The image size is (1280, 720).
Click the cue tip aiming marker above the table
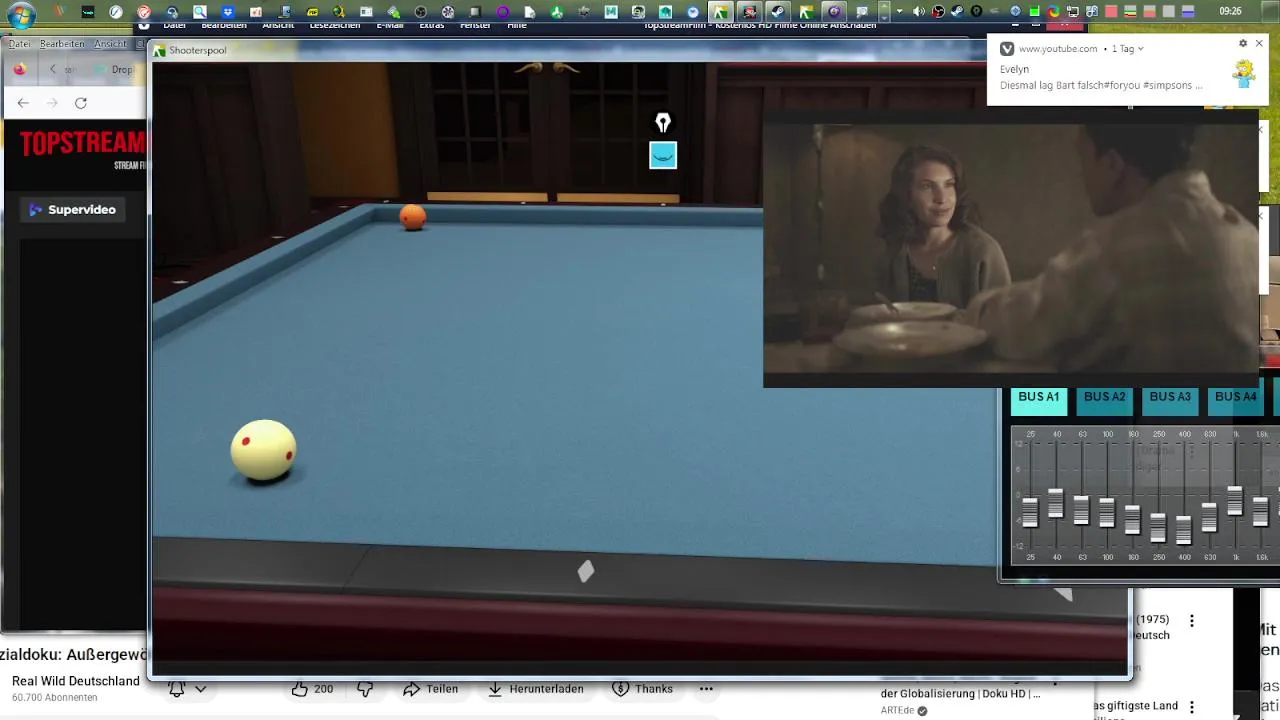pyautogui.click(x=662, y=123)
